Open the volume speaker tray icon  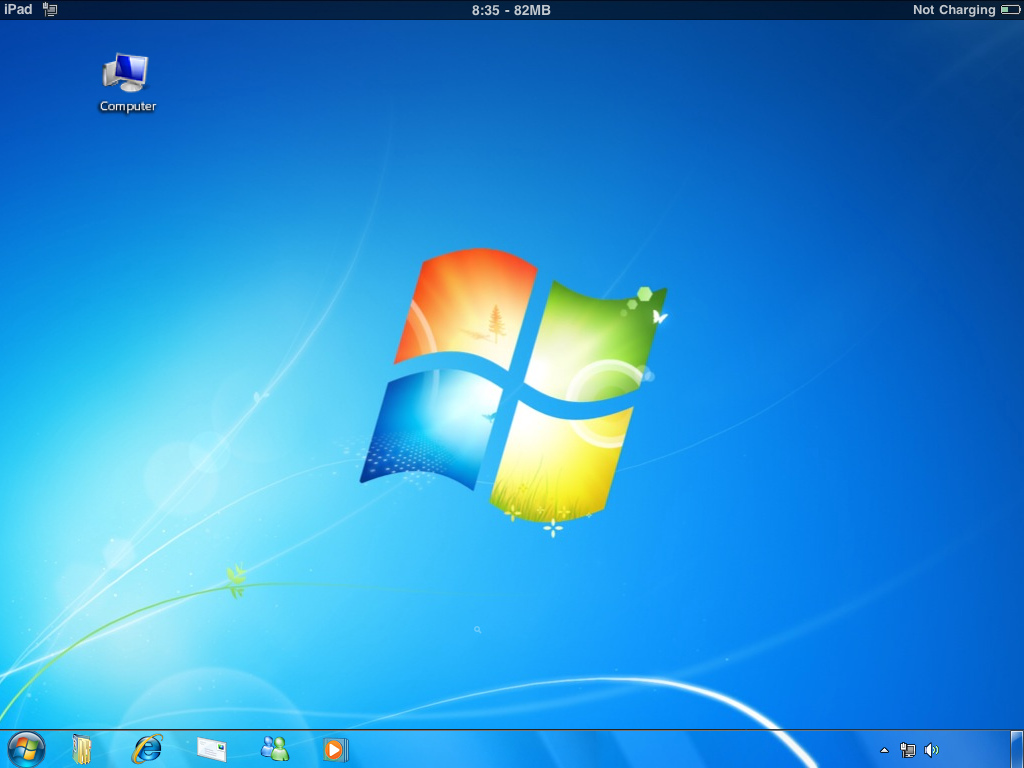[931, 750]
